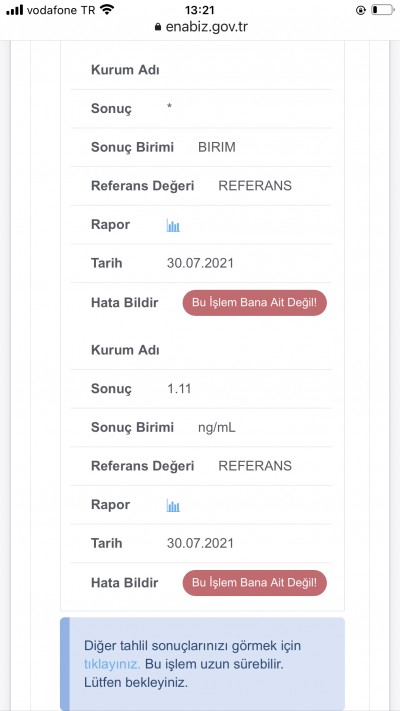Open the report chart icon for the 1.11 result
The width and height of the screenshot is (400, 711).
pyautogui.click(x=173, y=506)
